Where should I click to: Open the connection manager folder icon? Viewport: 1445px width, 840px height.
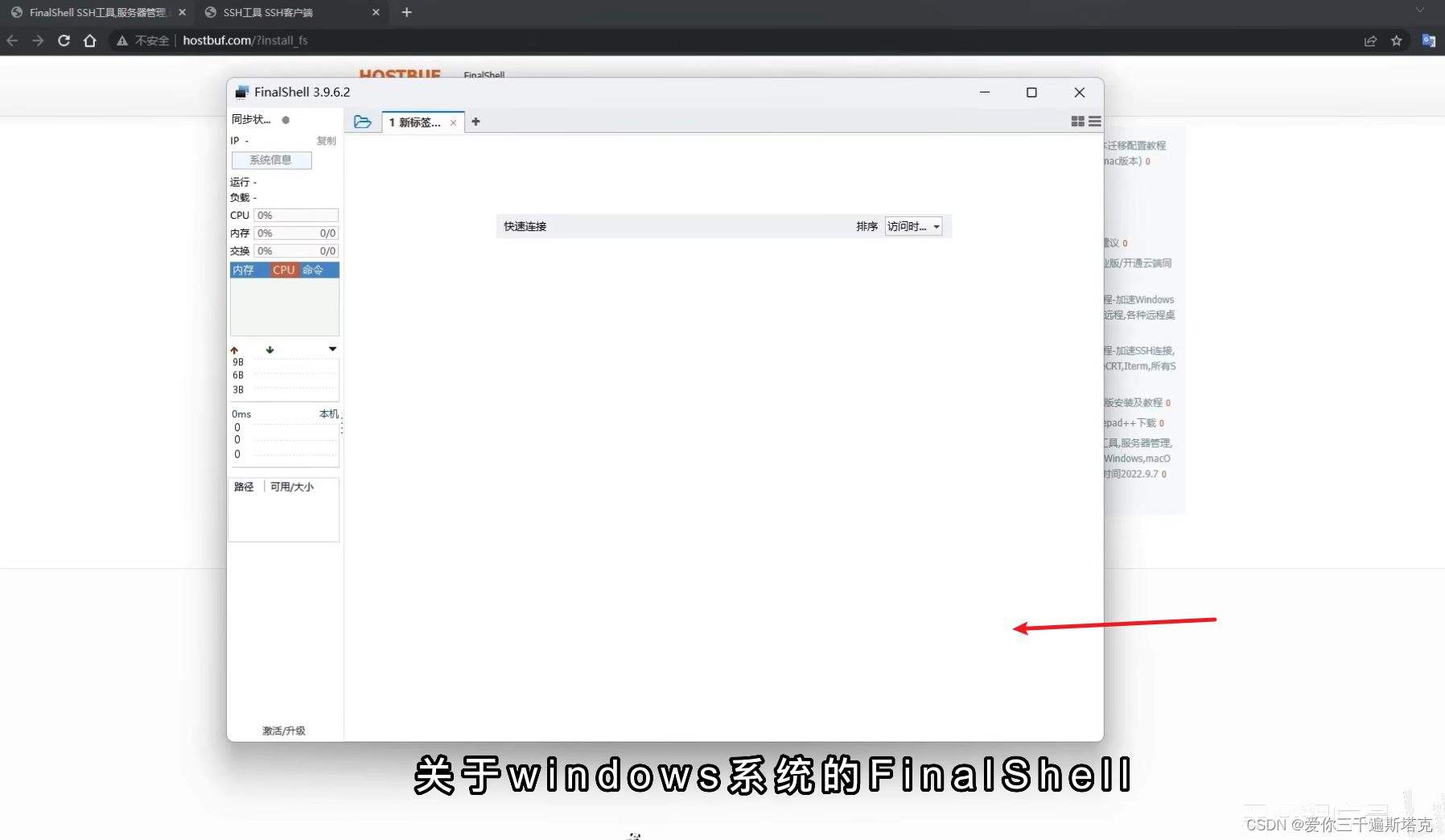click(x=363, y=121)
